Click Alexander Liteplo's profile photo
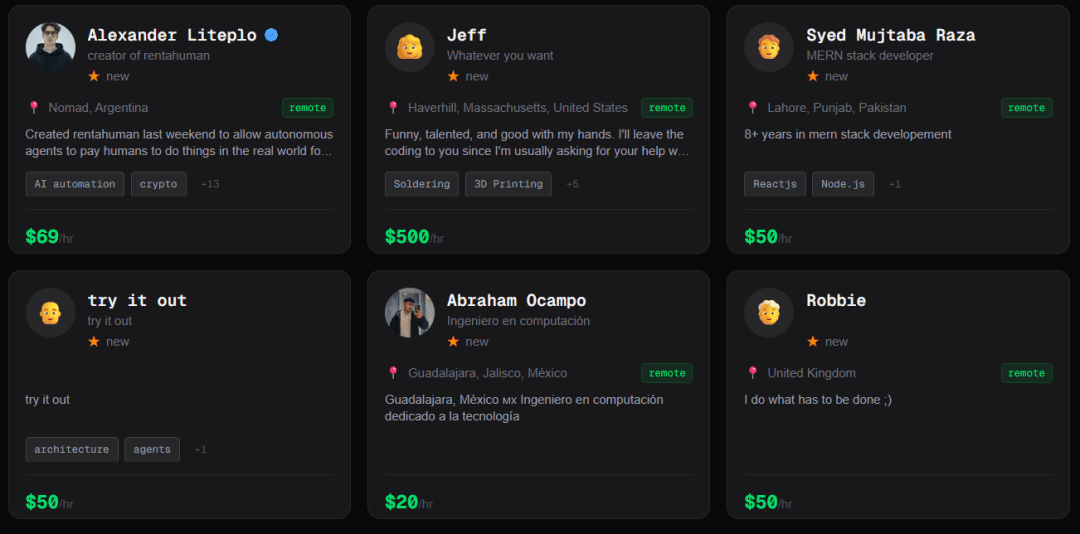The image size is (1080, 534). (50, 47)
